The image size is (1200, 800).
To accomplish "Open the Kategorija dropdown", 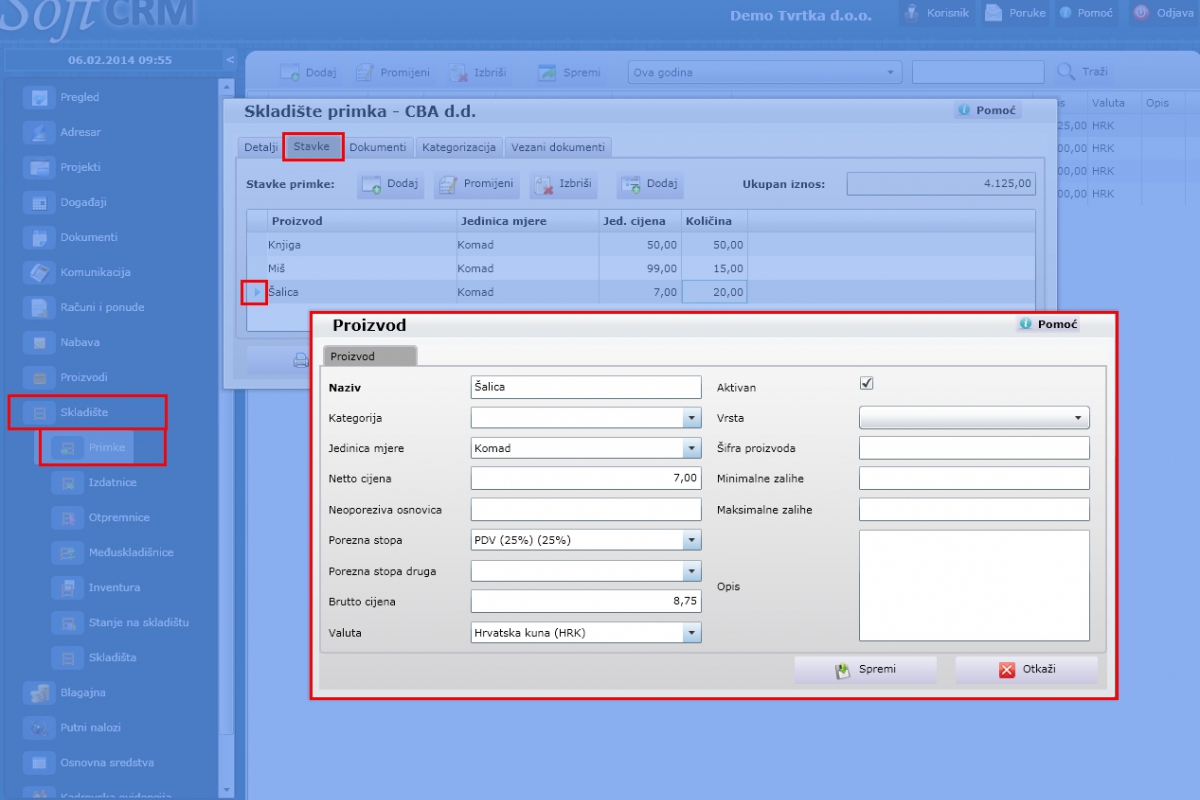I will 692,418.
